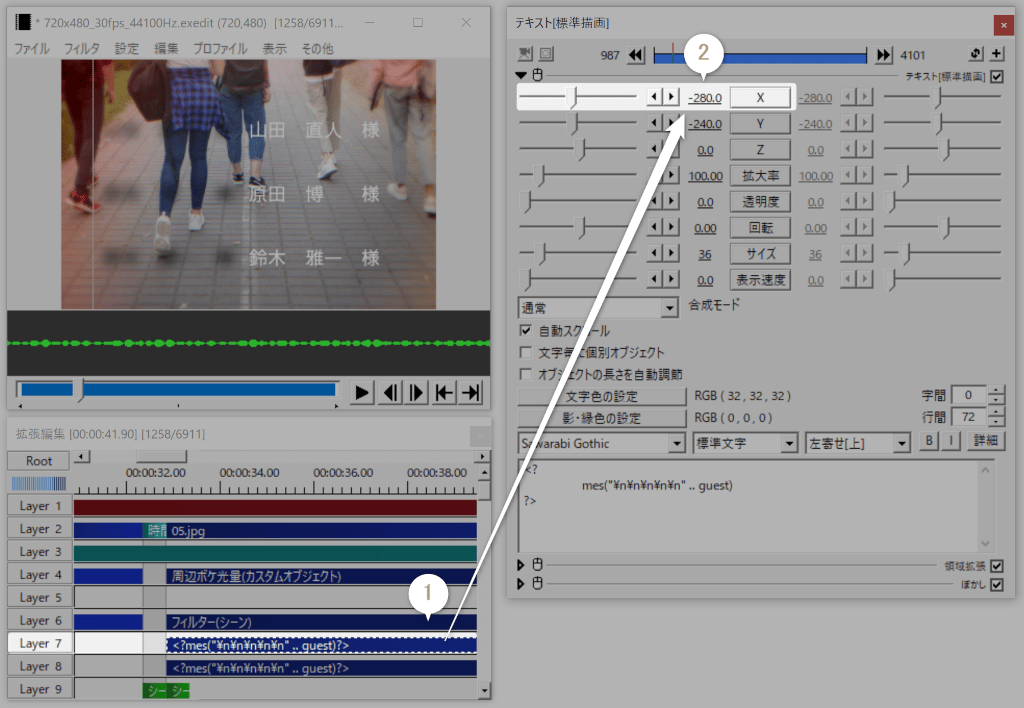Click the 文字色の設定 button
This screenshot has width=1024, height=708.
[602, 396]
